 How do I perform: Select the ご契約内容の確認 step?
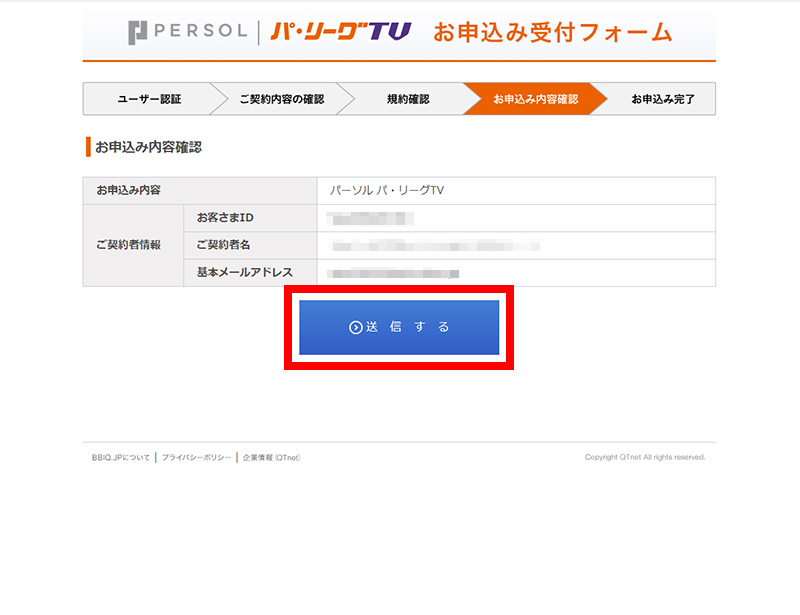tap(282, 99)
